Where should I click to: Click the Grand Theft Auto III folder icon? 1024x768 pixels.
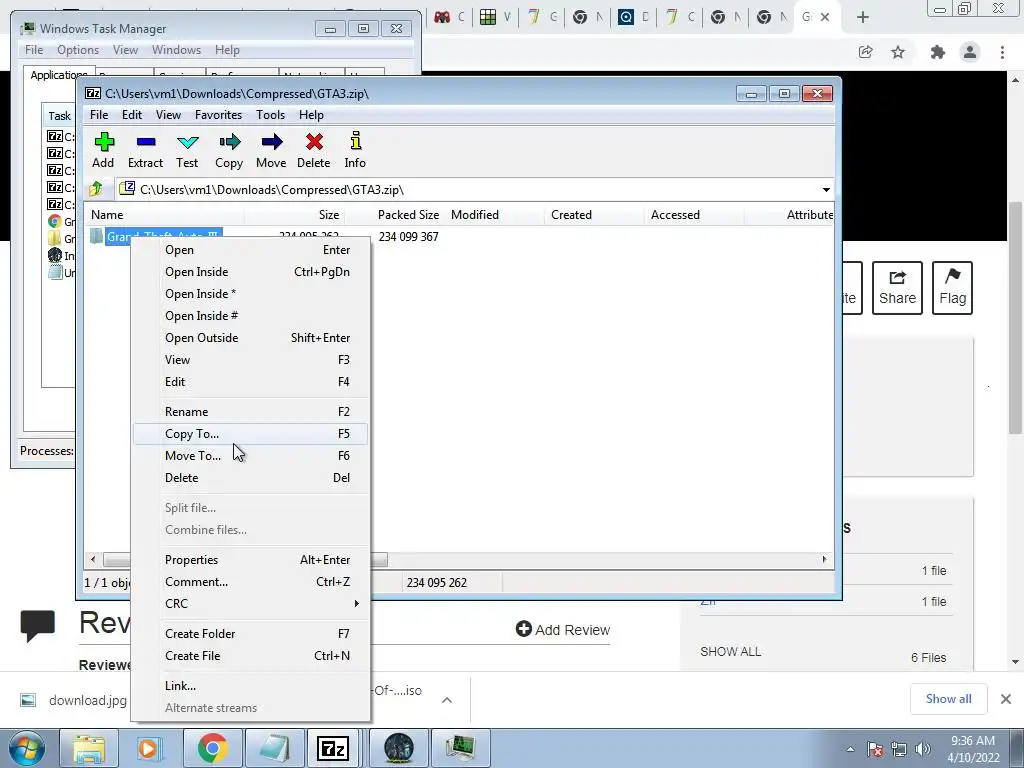(97, 236)
